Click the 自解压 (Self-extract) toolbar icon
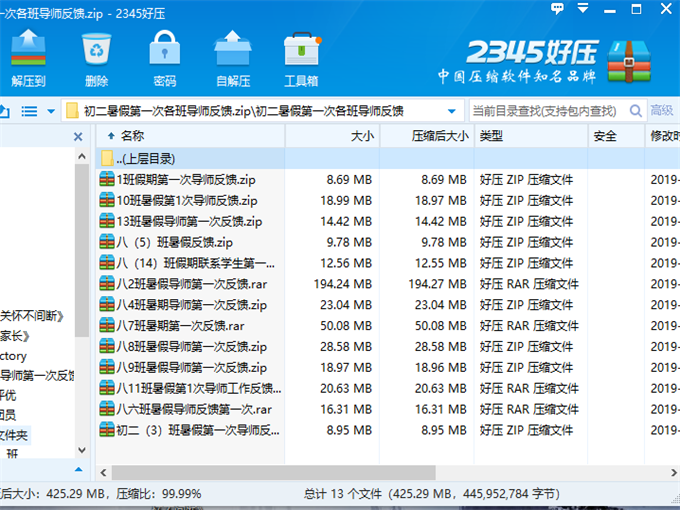 (233, 58)
